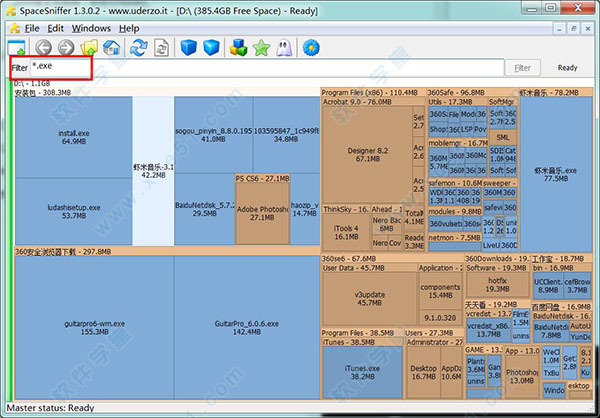
Task: Select the Nero Bac 6MB block
Action: [x=386, y=224]
